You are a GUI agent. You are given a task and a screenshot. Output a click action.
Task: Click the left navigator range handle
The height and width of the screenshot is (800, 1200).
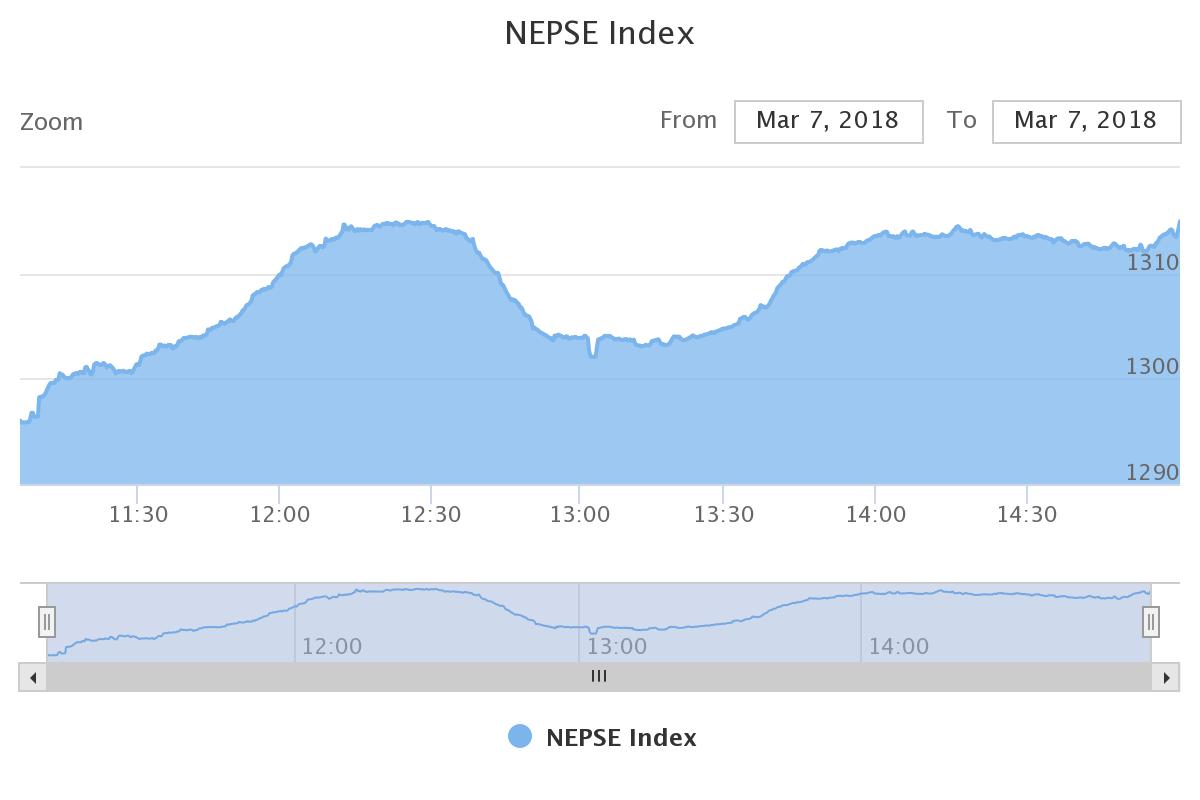[x=47, y=622]
